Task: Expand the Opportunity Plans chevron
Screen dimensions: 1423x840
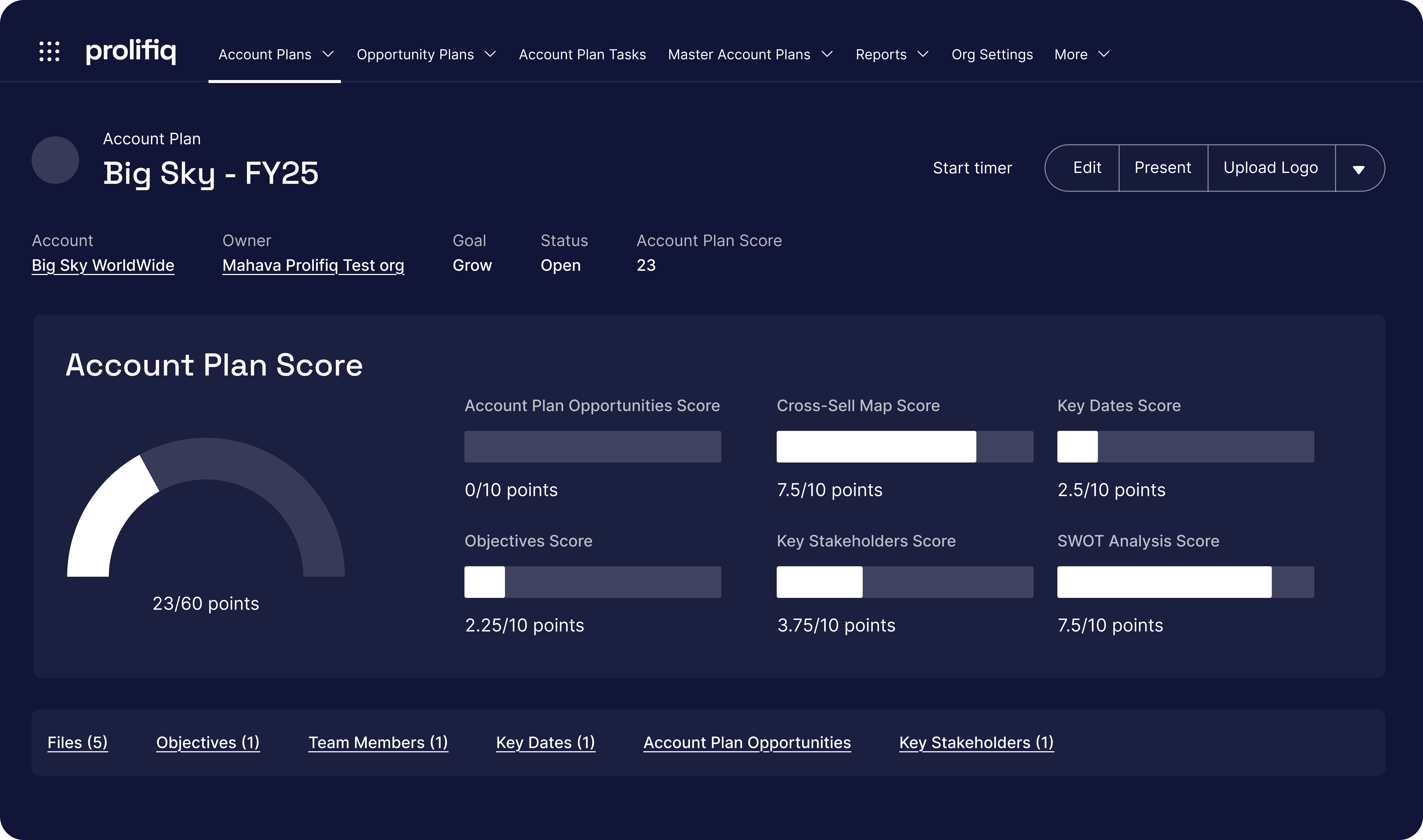Action: tap(491, 54)
